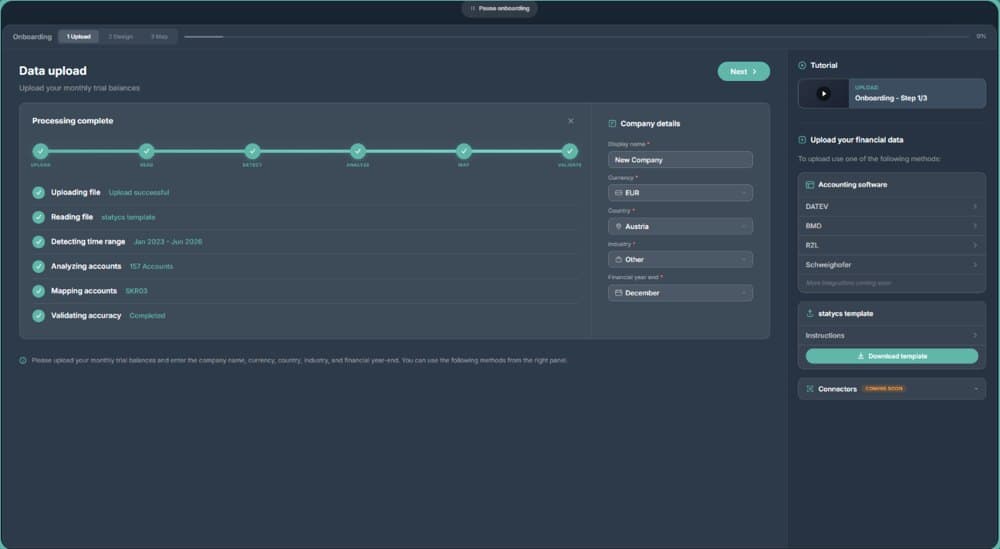Open the Instructions row under statycs template
This screenshot has width=1000, height=549.
pyautogui.click(x=892, y=335)
